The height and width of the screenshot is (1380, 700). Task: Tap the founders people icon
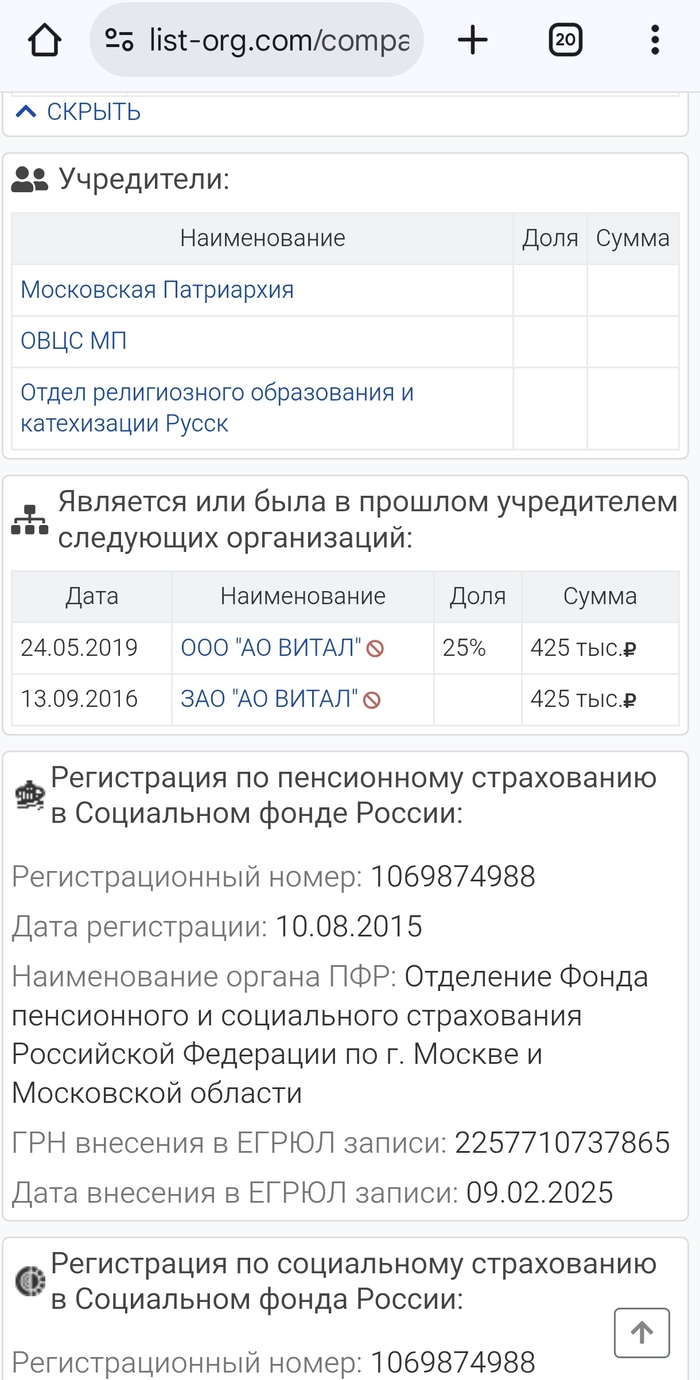(x=30, y=180)
